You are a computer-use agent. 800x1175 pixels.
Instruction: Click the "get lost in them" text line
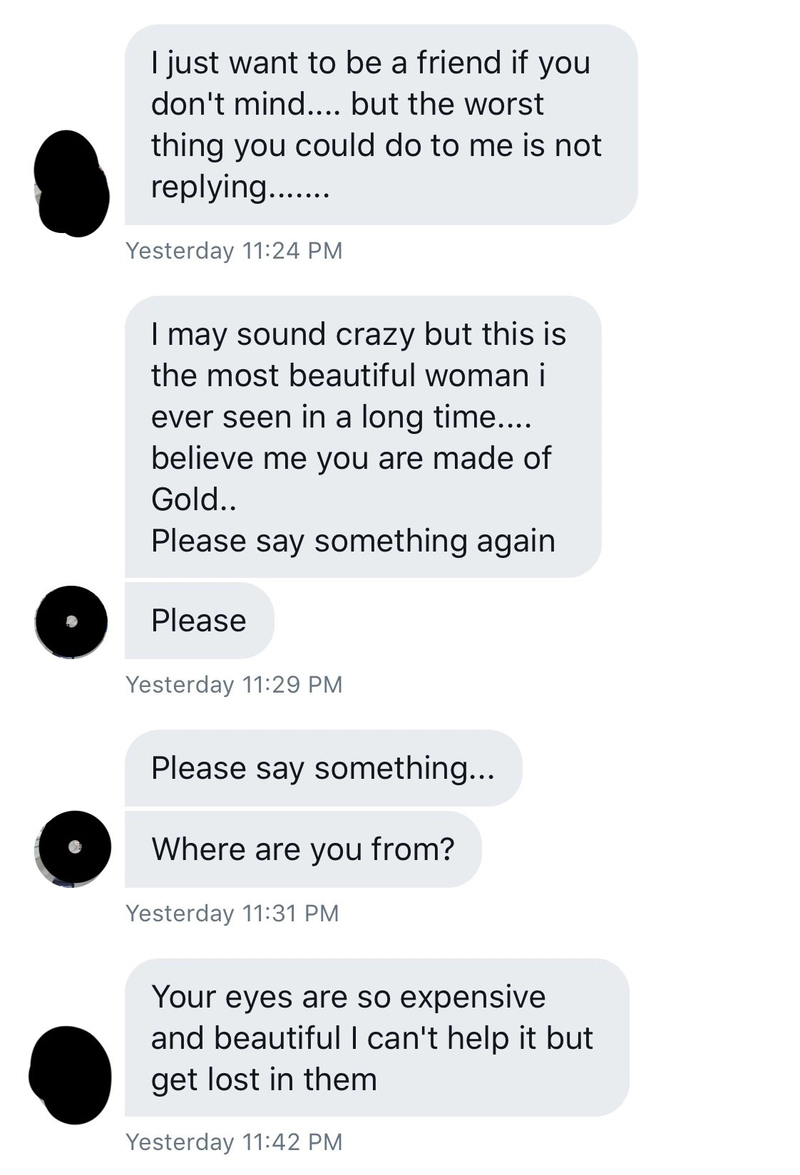pyautogui.click(x=264, y=1079)
